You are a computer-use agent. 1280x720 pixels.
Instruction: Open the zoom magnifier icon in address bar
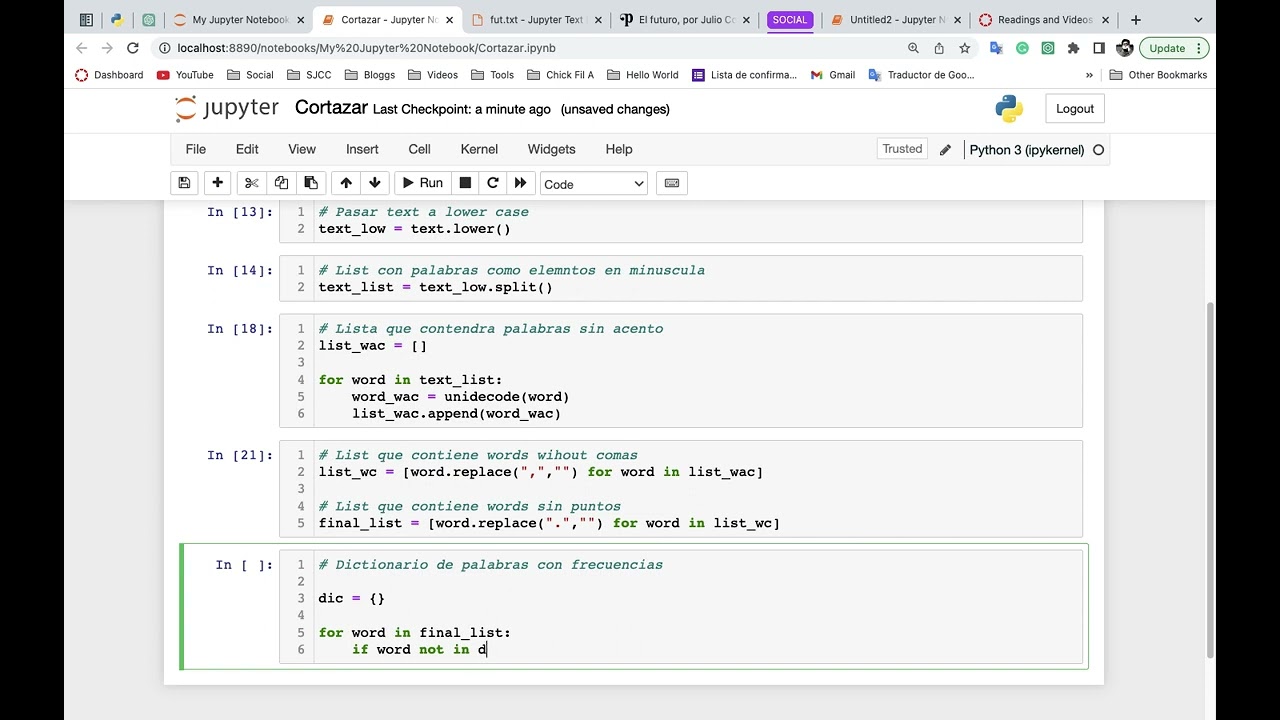point(913,48)
